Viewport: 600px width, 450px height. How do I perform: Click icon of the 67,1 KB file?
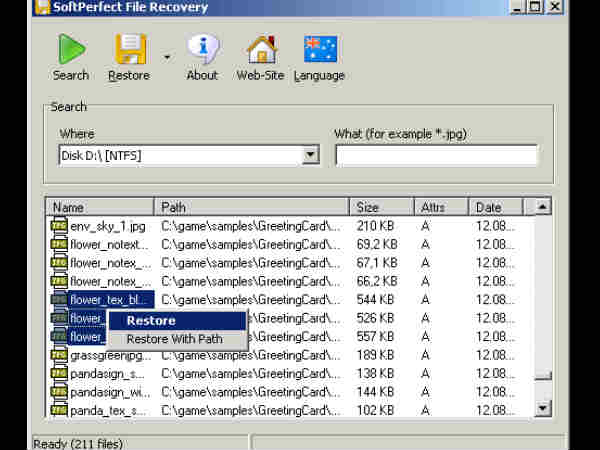59,262
